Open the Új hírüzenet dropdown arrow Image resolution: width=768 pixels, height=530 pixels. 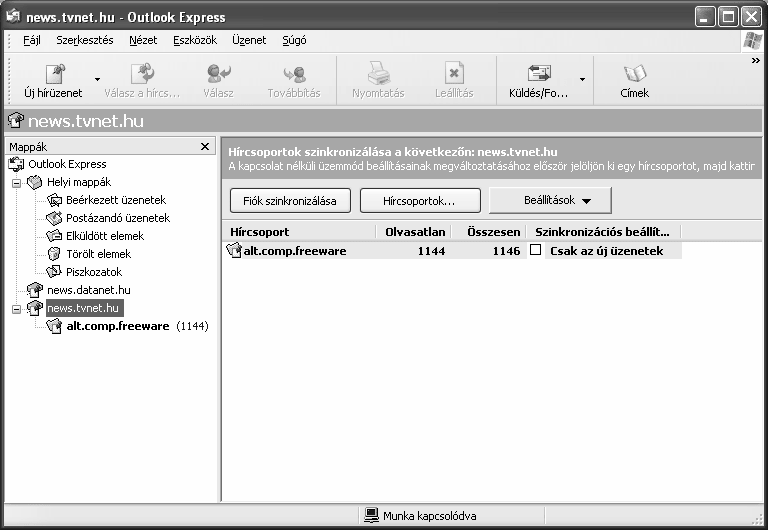click(x=97, y=79)
